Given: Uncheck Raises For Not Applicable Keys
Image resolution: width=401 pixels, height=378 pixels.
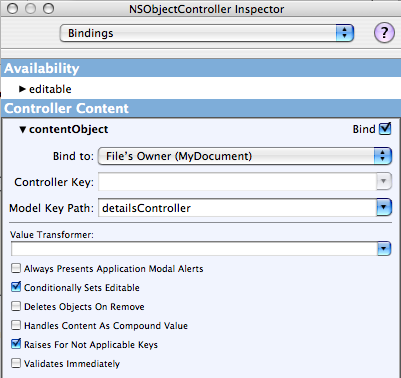Looking at the screenshot, I should click(x=16, y=344).
